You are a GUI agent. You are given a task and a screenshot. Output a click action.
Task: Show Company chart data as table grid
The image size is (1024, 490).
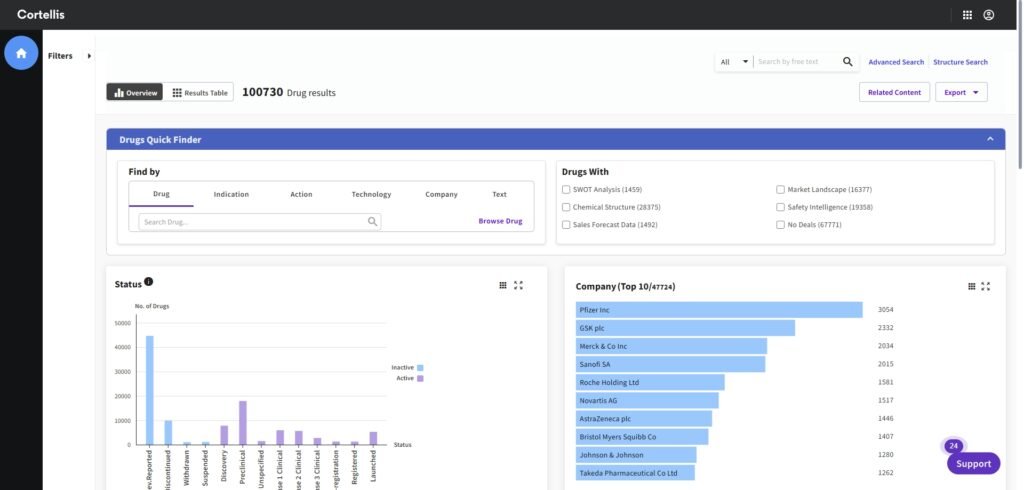[971, 286]
